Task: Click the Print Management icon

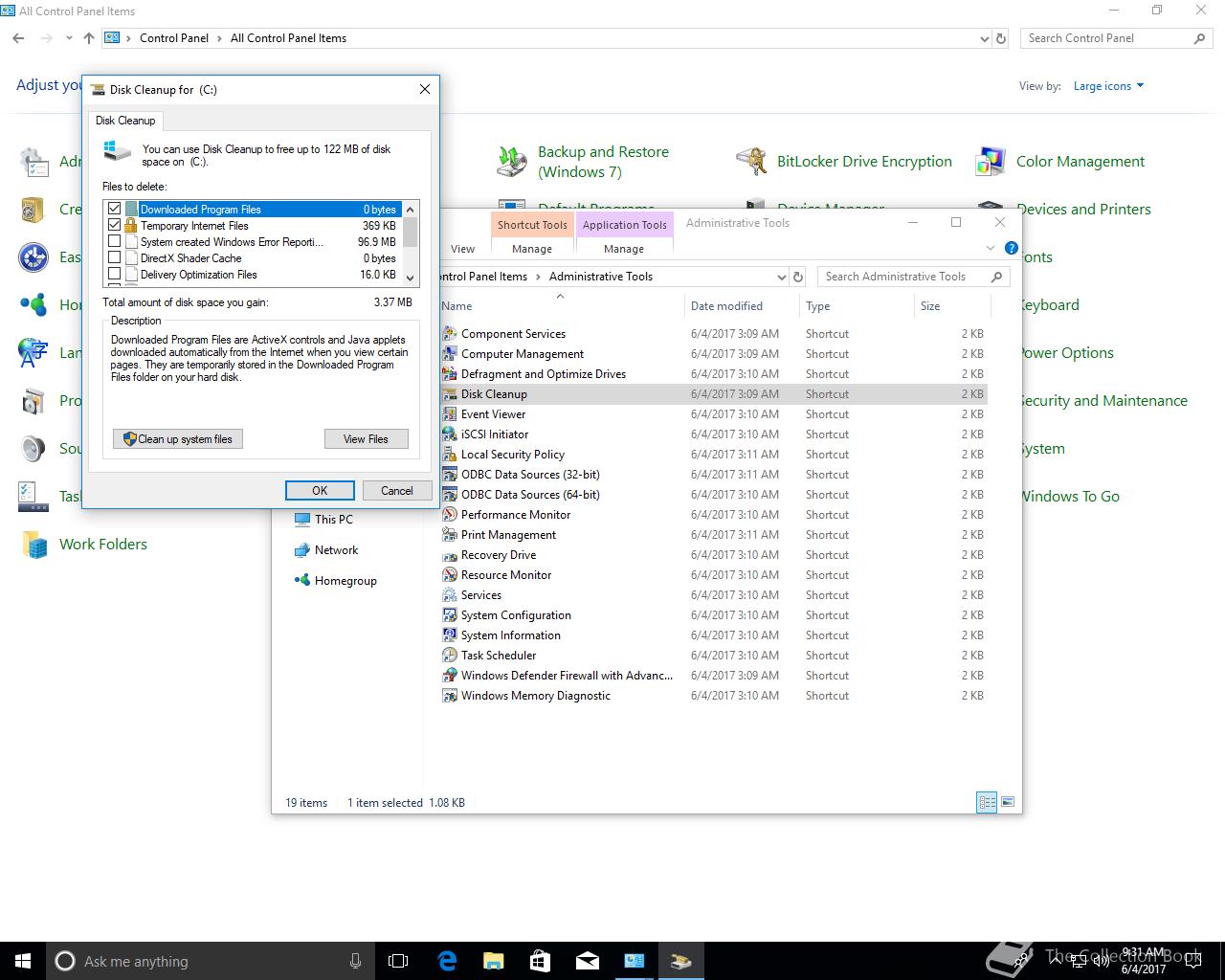Action: pyautogui.click(x=450, y=535)
